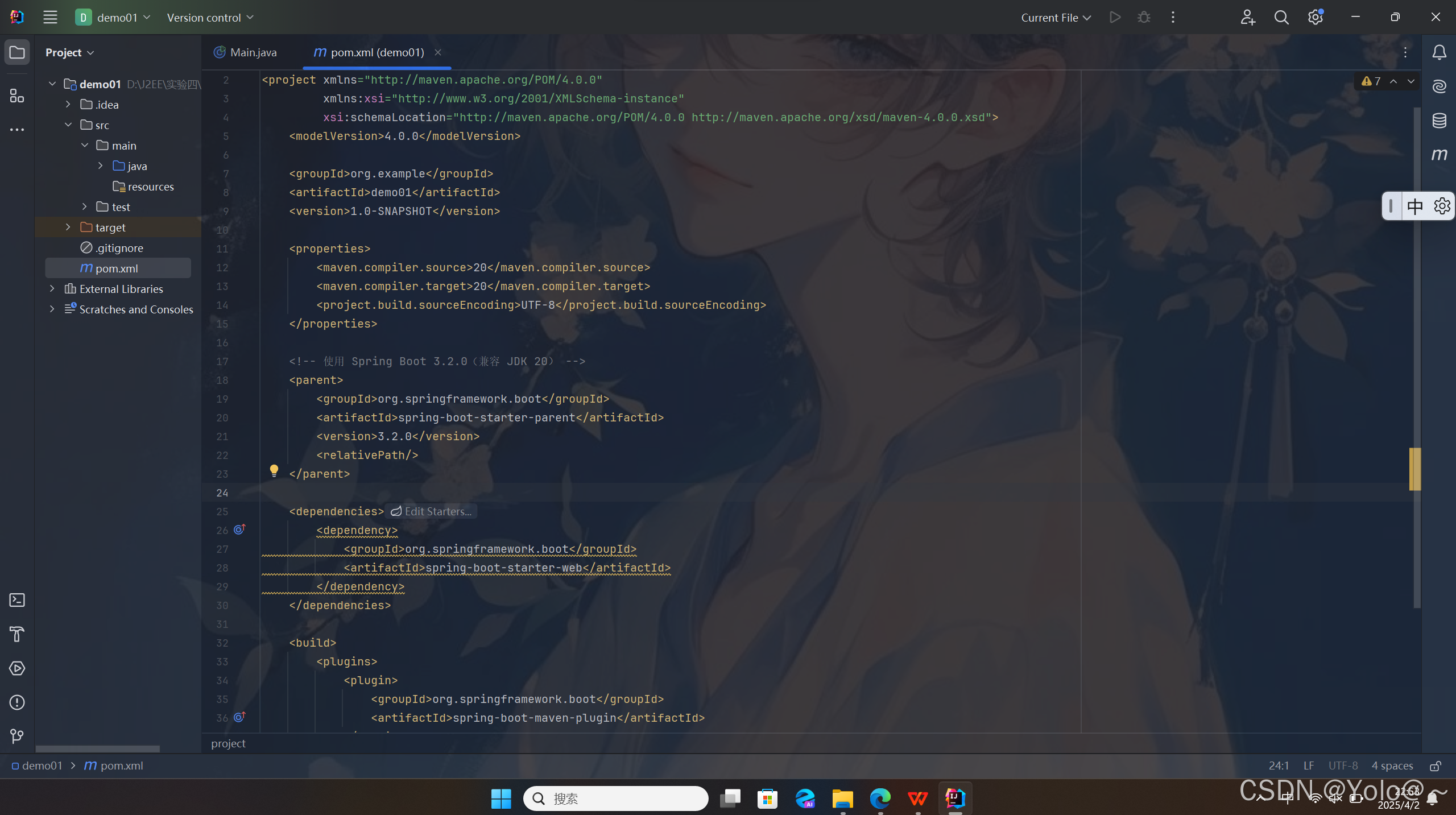Open the Maven tool window icon
Image resolution: width=1456 pixels, height=815 pixels.
1439,155
